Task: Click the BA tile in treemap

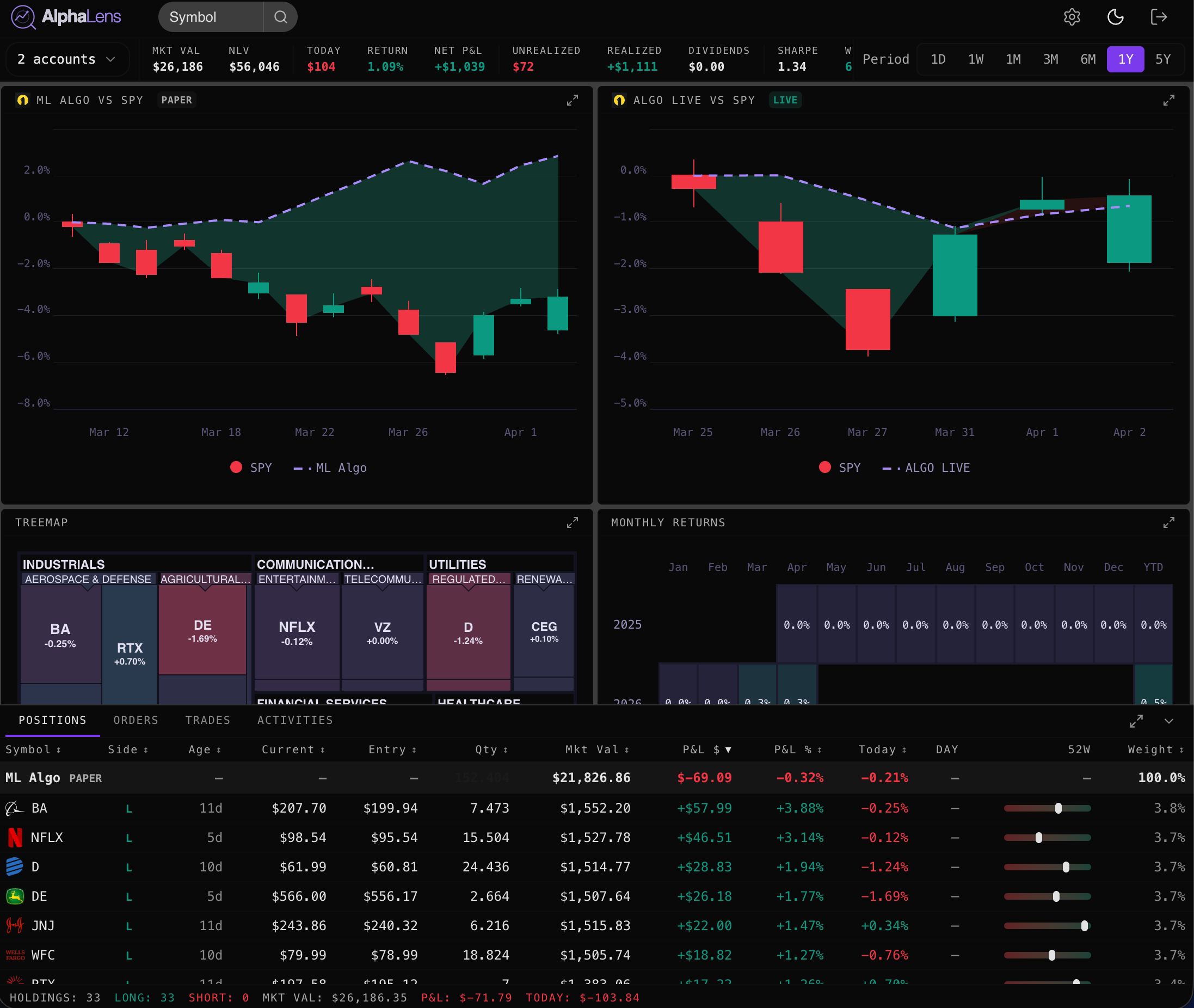Action: coord(60,634)
